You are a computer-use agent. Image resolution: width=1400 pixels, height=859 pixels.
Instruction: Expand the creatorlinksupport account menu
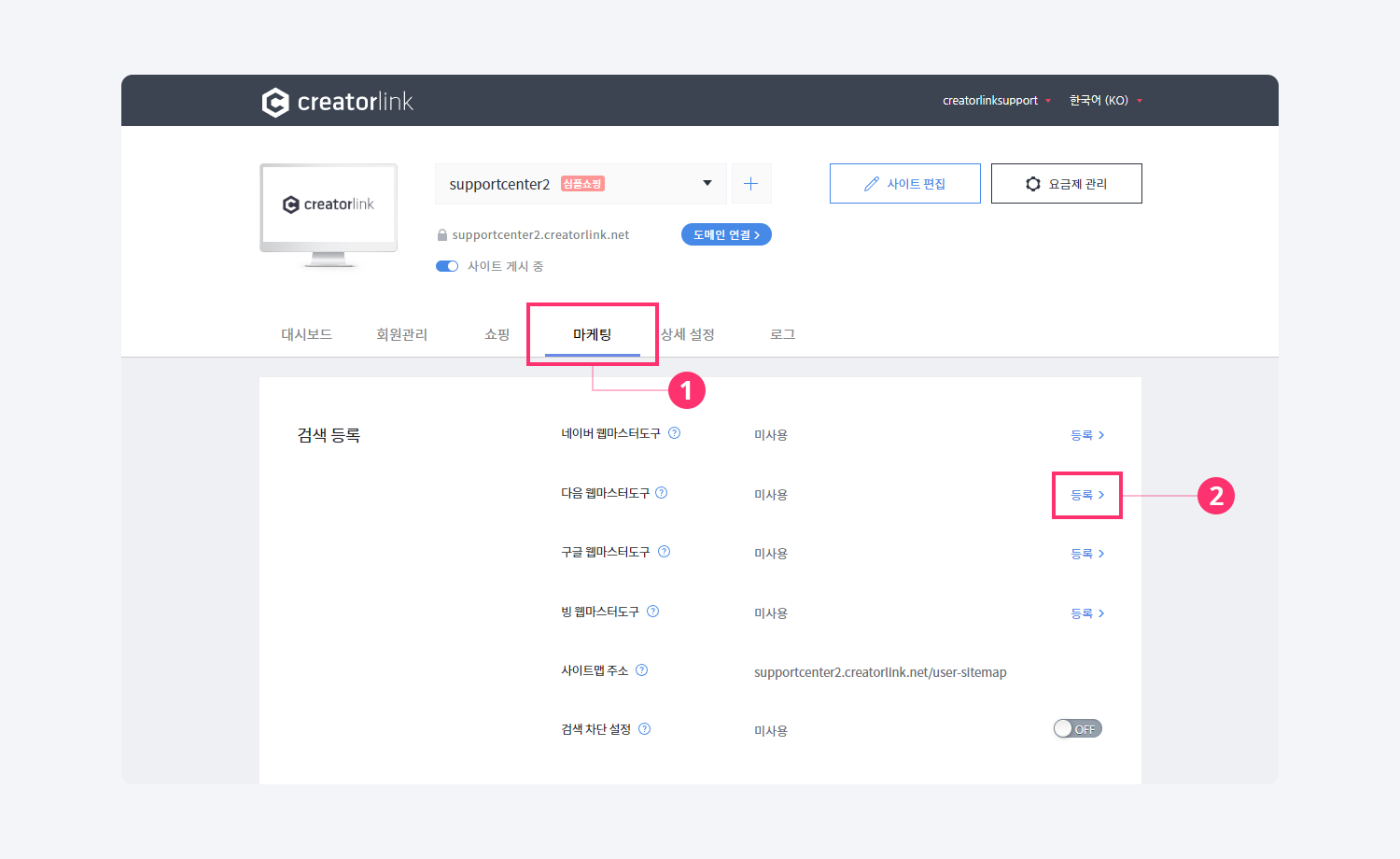click(996, 101)
